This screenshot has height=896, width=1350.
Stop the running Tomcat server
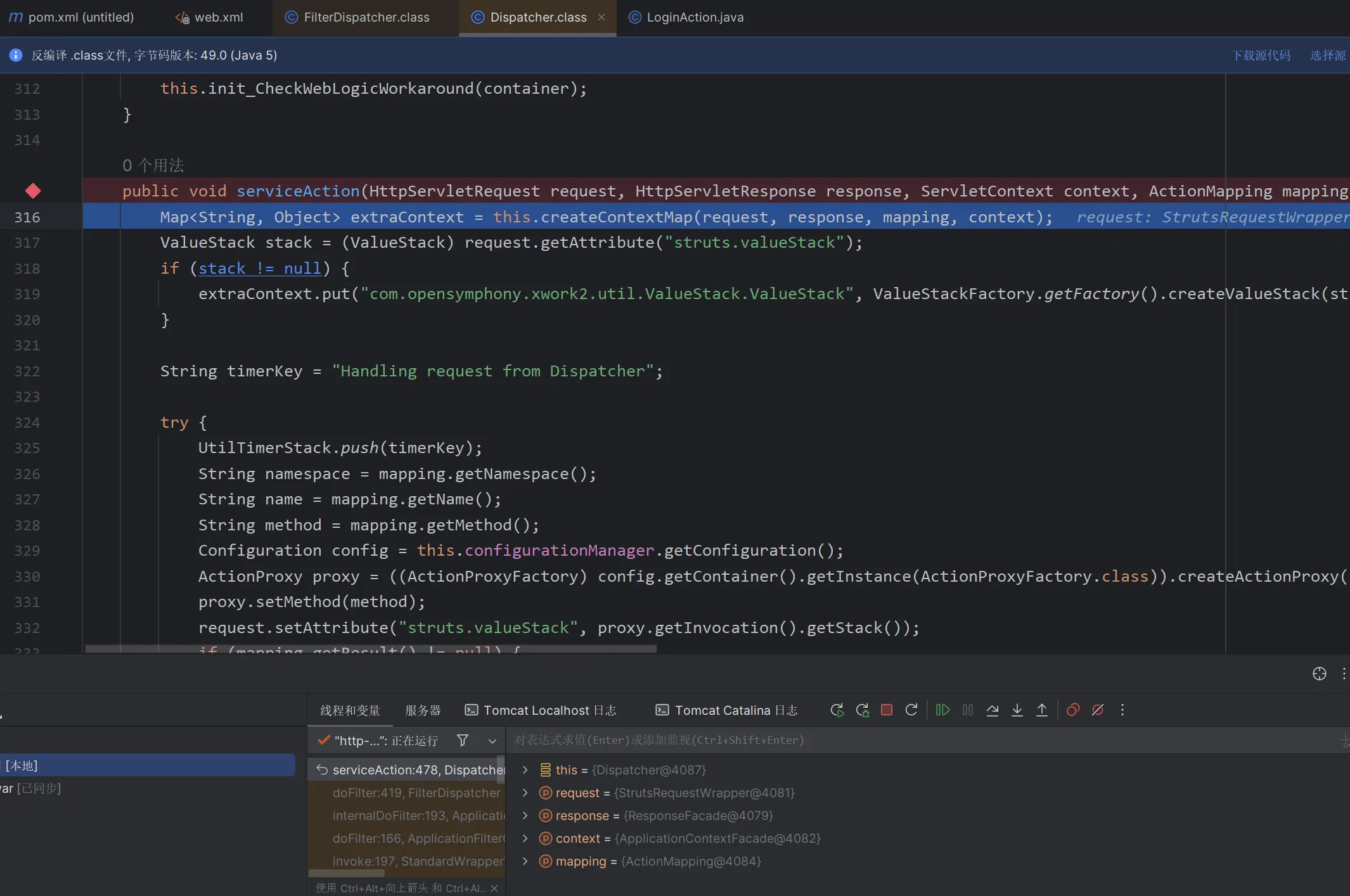point(887,710)
